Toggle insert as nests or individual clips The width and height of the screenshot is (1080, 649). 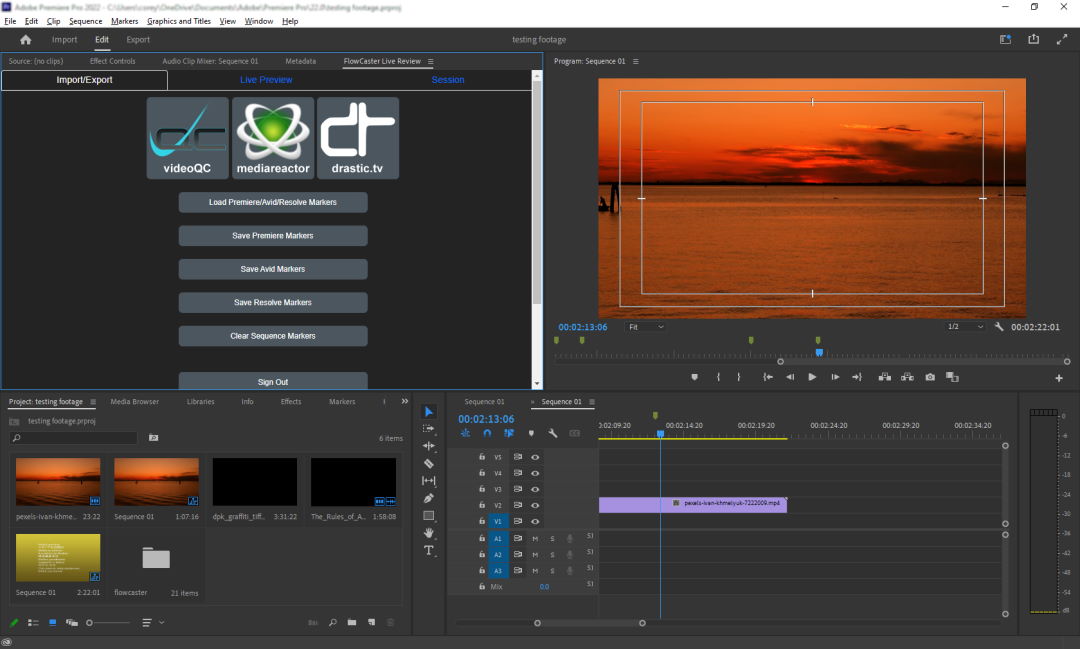(x=466, y=433)
